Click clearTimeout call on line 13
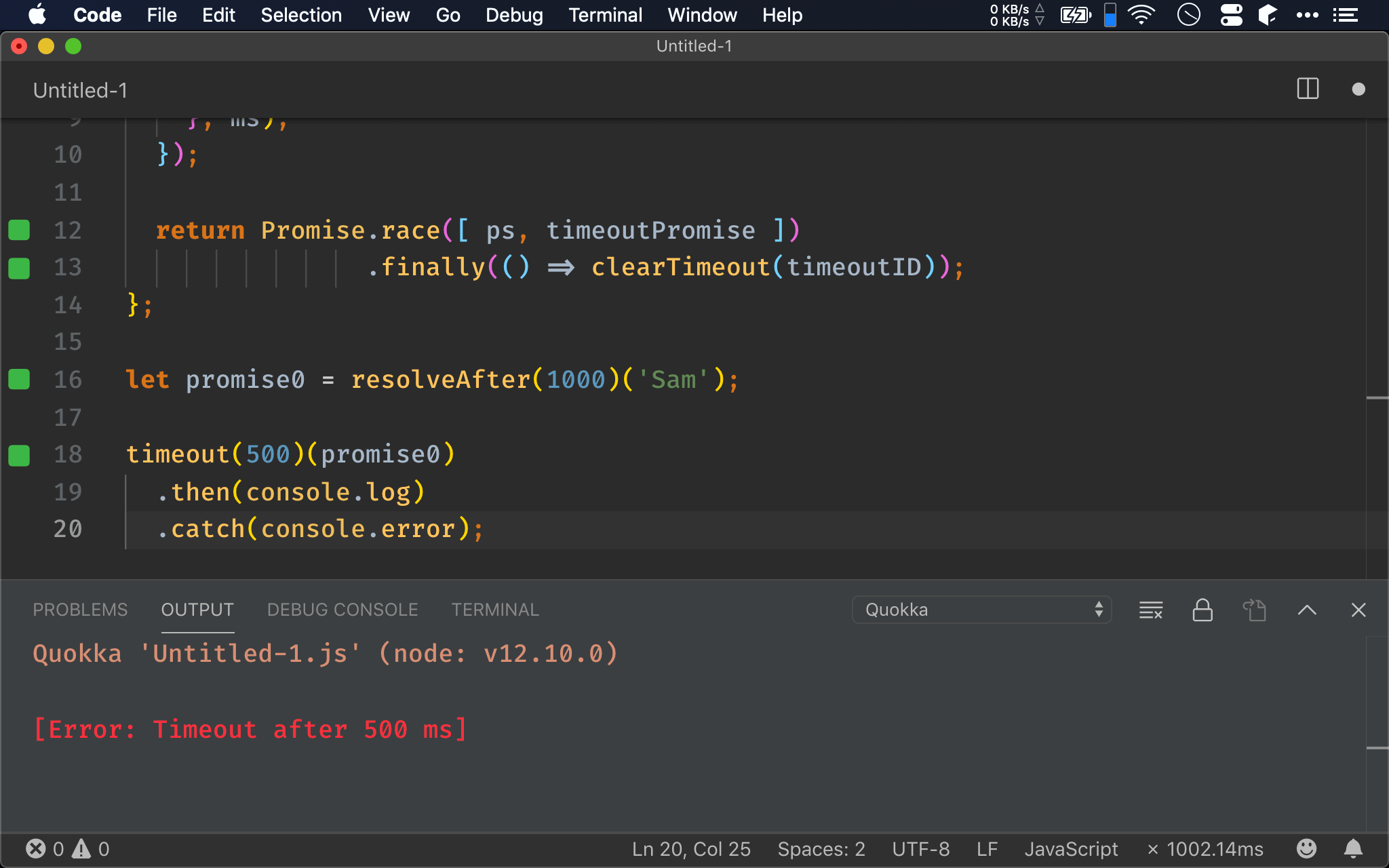 680,267
